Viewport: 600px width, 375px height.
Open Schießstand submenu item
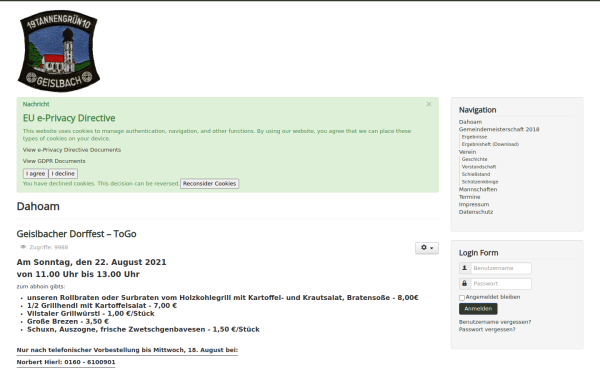476,174
